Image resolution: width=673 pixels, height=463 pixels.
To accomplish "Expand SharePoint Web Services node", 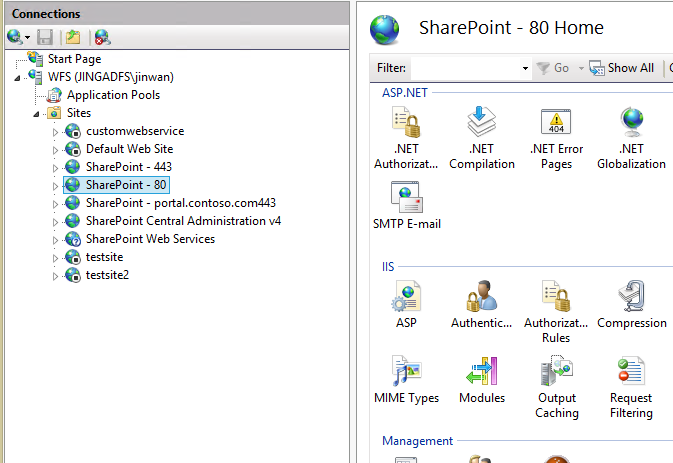I will click(x=55, y=240).
